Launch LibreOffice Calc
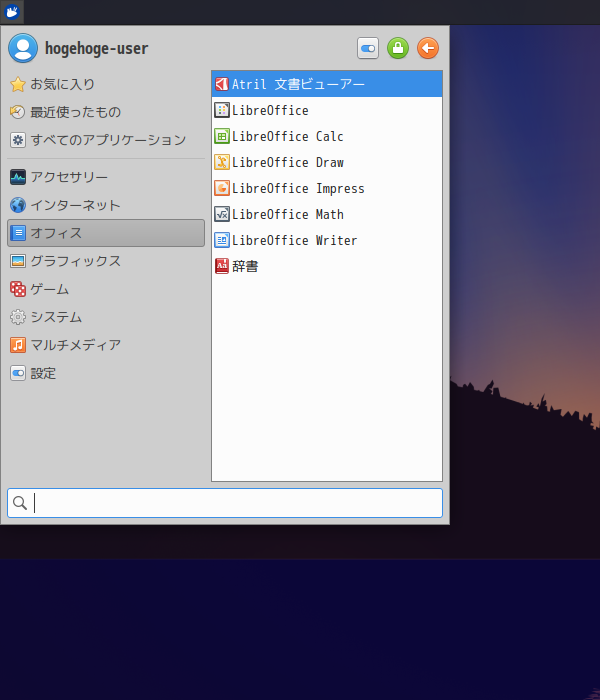 click(327, 136)
